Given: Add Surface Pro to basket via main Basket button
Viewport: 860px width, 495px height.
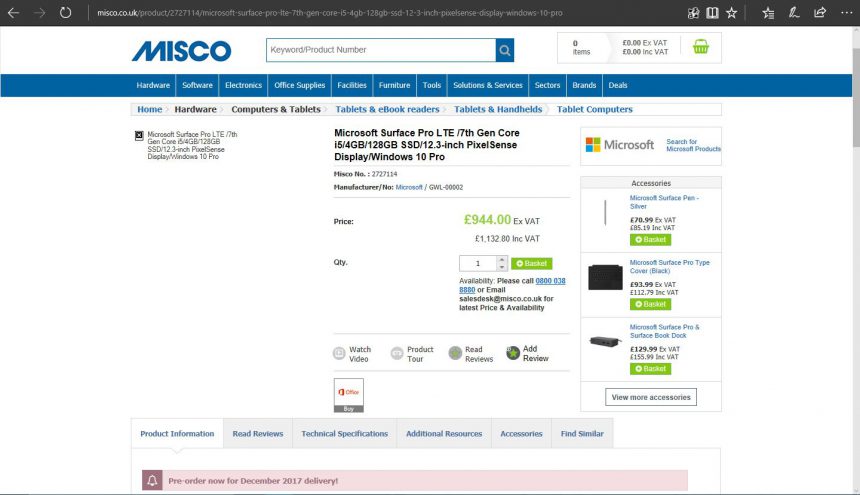Looking at the screenshot, I should pyautogui.click(x=531, y=264).
